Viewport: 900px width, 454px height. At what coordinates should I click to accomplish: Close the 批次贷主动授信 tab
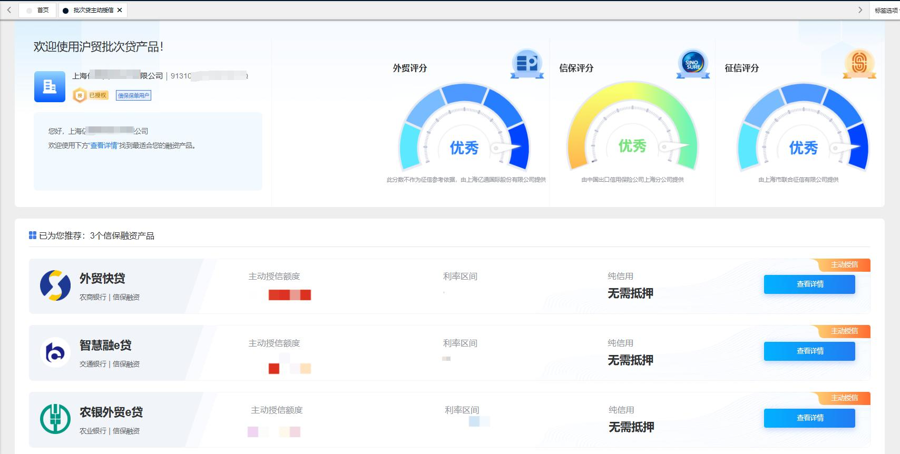(119, 10)
